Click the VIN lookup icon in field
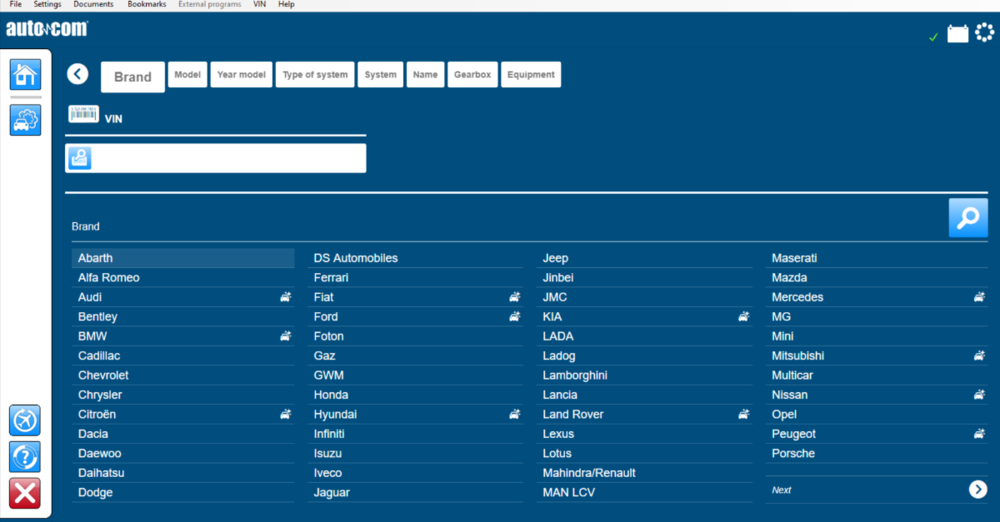This screenshot has width=1000, height=522. pos(80,158)
